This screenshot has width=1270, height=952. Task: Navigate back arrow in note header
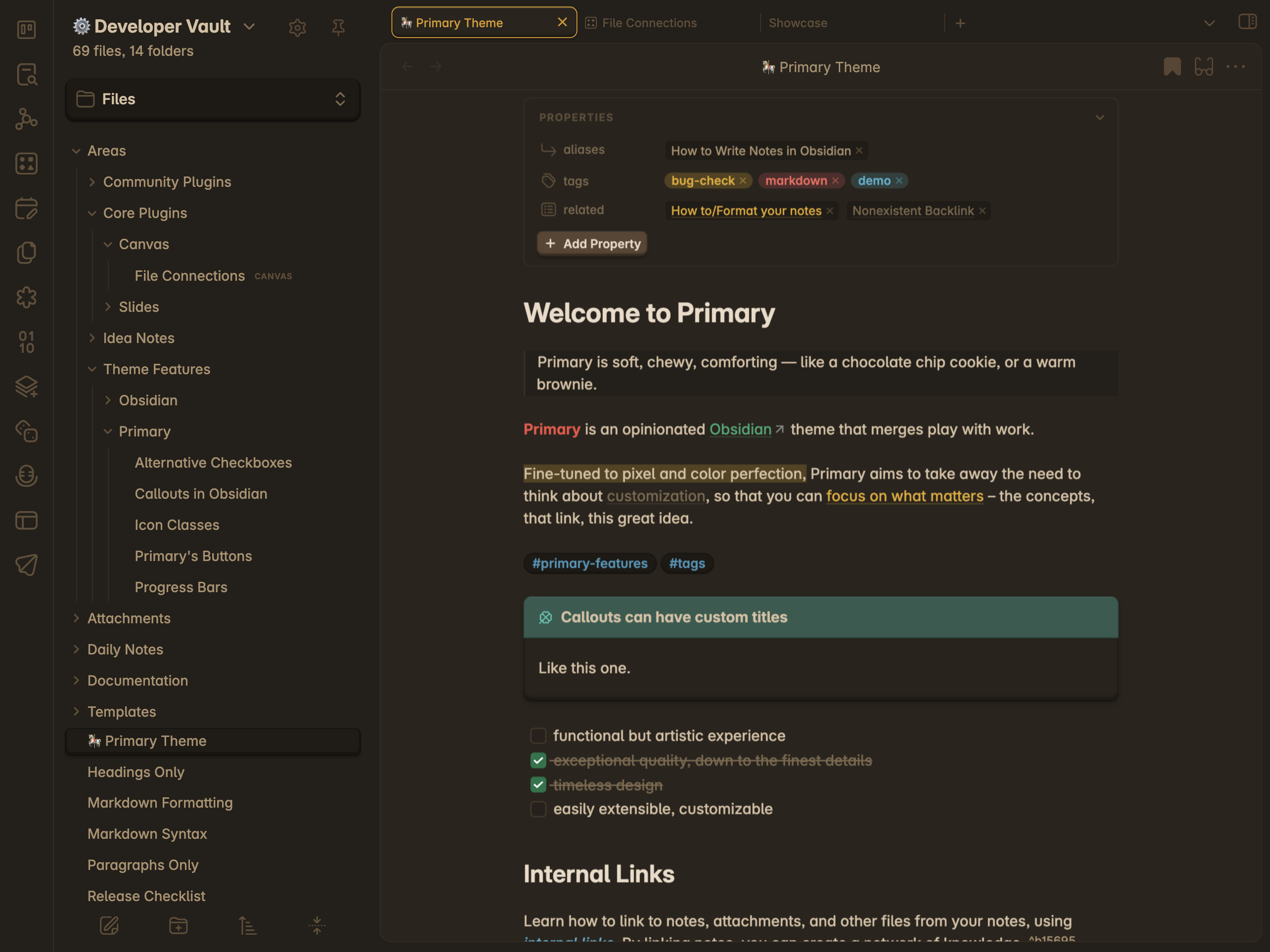click(x=408, y=67)
